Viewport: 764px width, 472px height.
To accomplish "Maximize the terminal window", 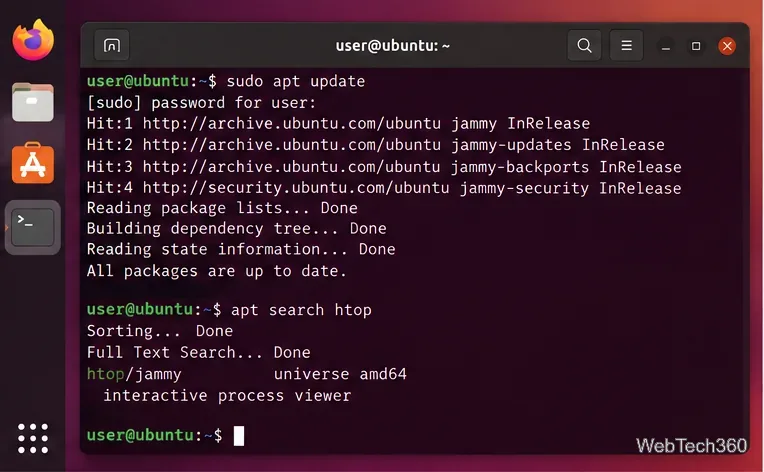I will (696, 46).
